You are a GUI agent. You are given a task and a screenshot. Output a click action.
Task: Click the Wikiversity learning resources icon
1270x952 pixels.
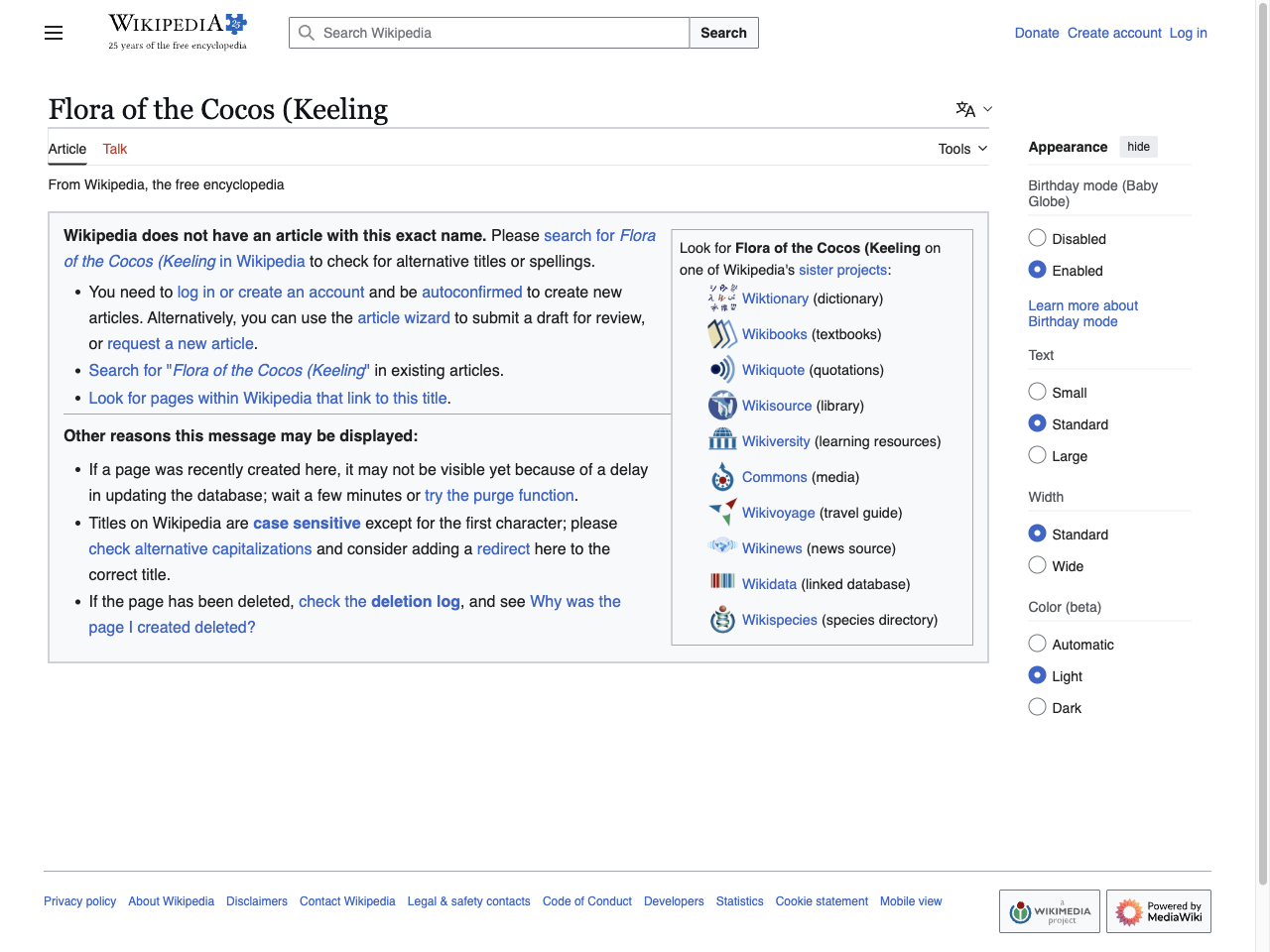721,440
